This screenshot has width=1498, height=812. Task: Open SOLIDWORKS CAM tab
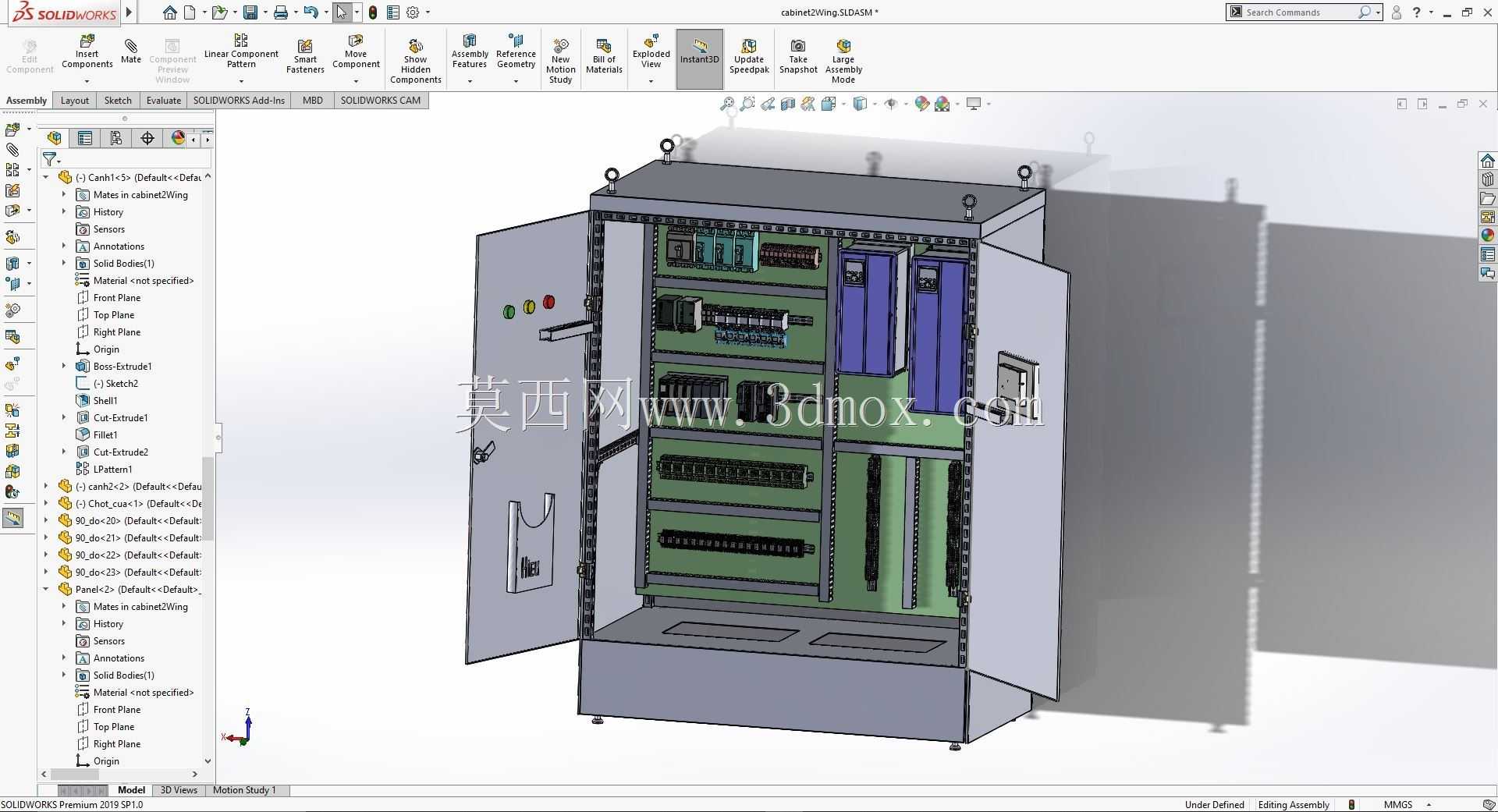pyautogui.click(x=380, y=101)
